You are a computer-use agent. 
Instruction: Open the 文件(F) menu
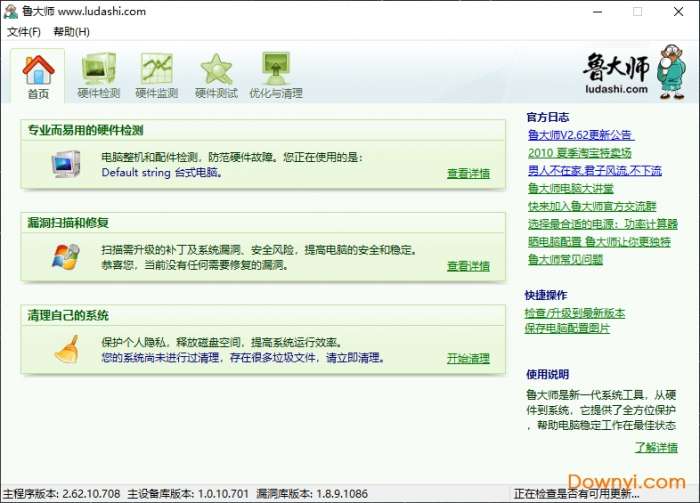[x=24, y=32]
